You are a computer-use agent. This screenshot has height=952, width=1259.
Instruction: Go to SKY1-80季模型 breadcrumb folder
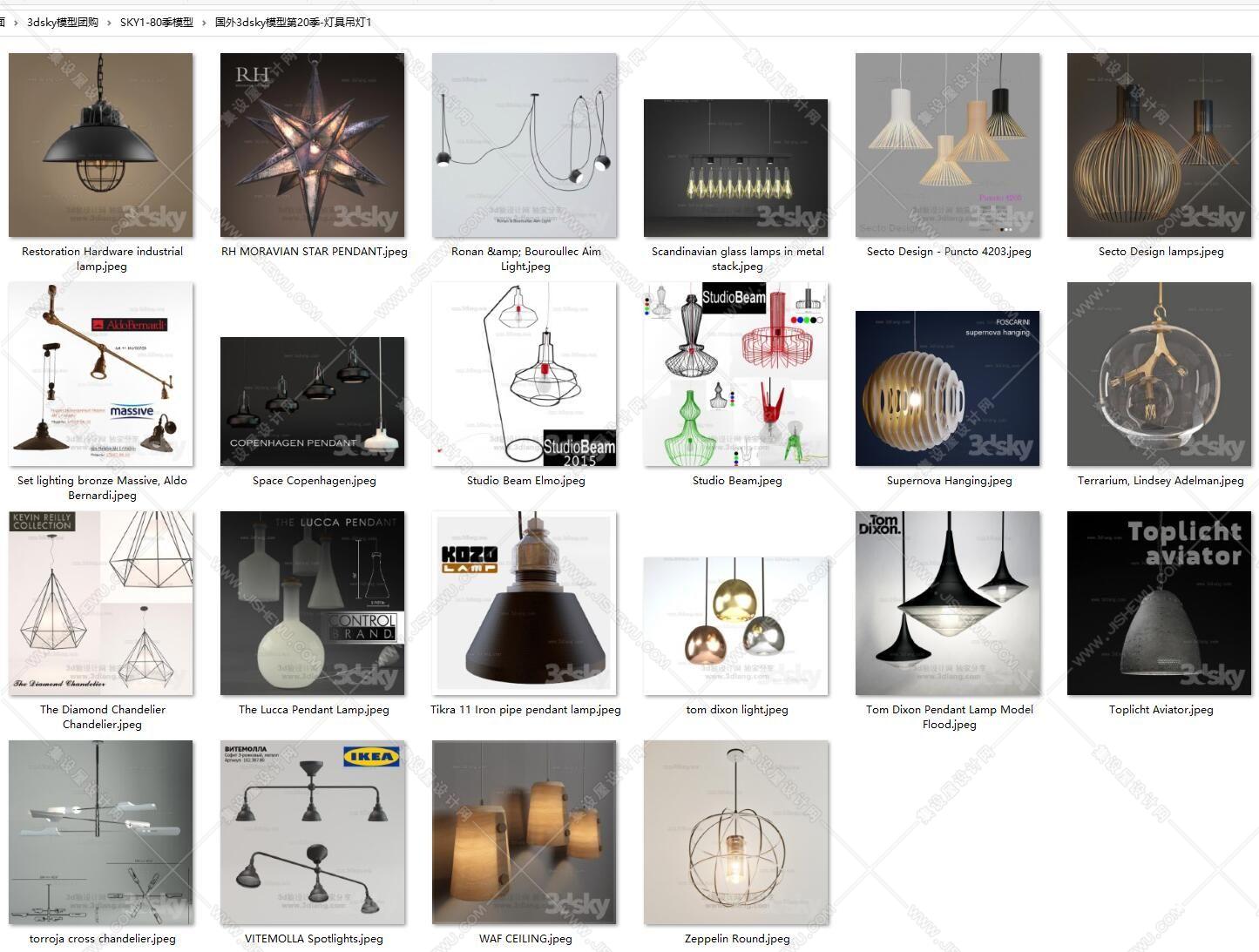tap(157, 23)
